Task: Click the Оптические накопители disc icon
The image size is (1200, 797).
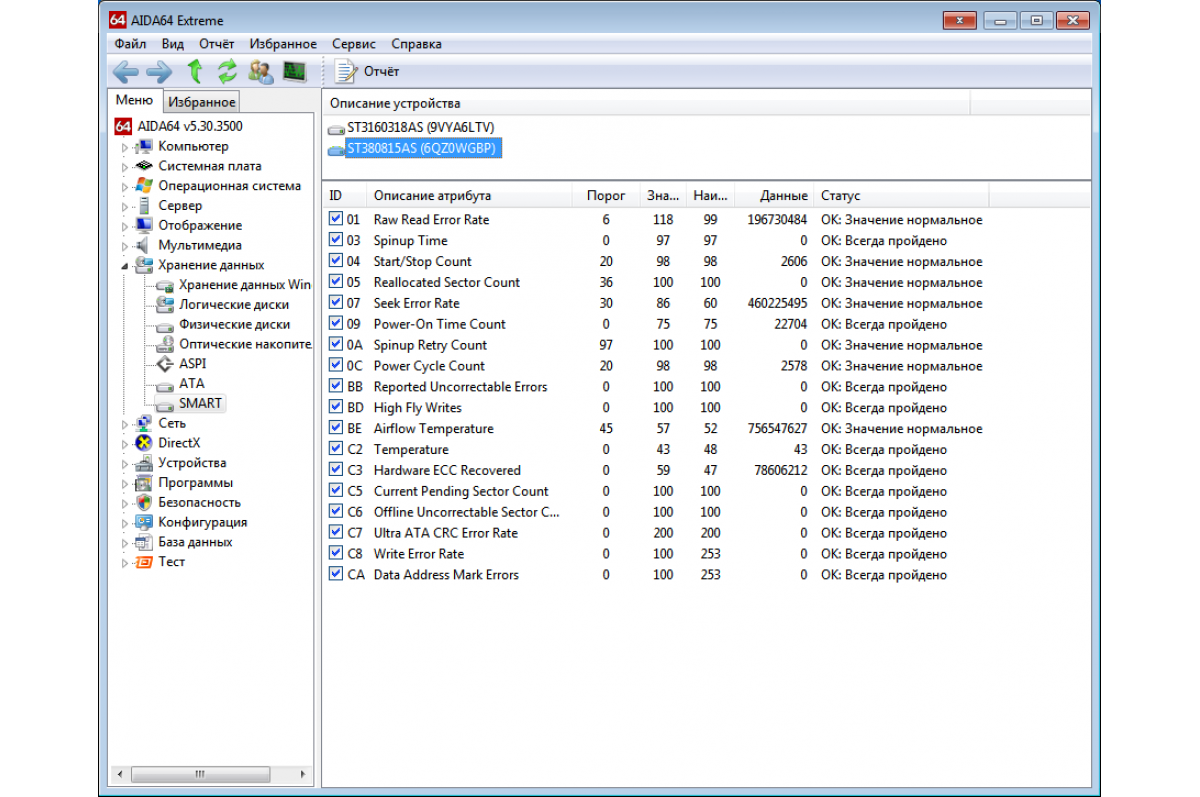Action: pyautogui.click(x=166, y=344)
